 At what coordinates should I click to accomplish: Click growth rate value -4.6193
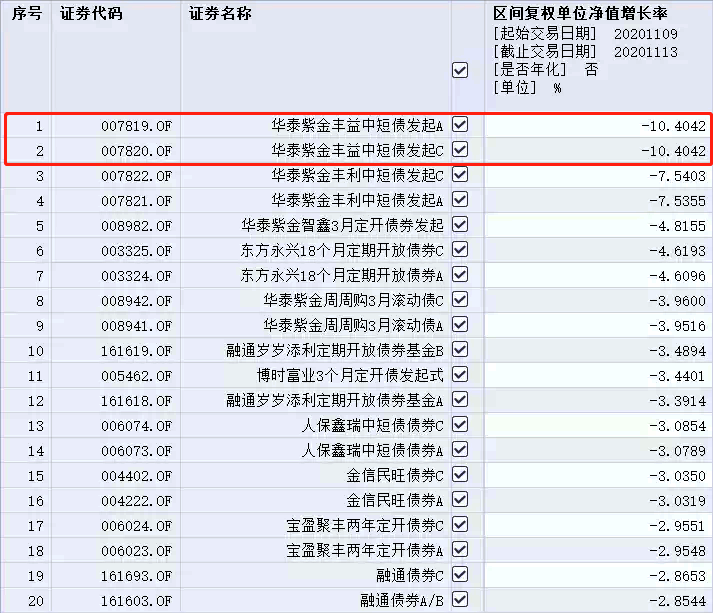click(x=678, y=251)
